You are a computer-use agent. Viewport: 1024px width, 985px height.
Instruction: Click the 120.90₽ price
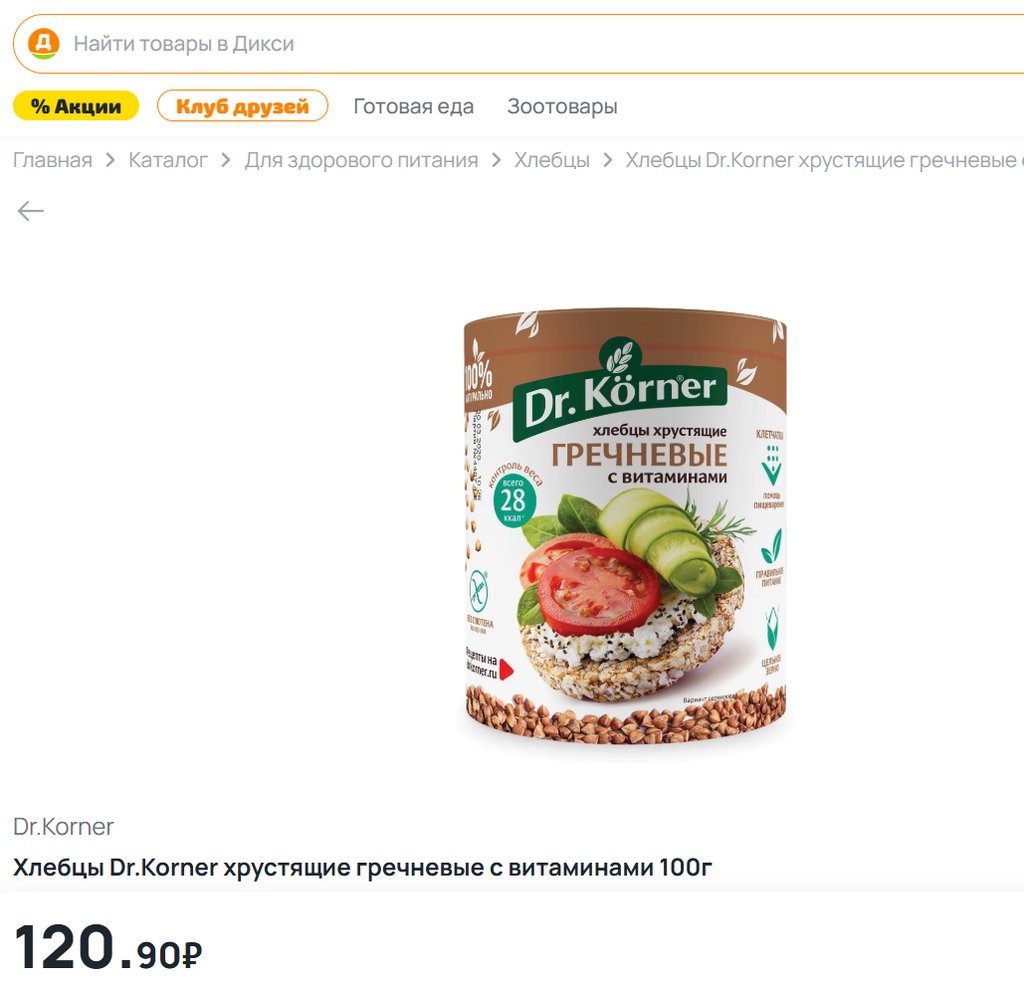108,948
